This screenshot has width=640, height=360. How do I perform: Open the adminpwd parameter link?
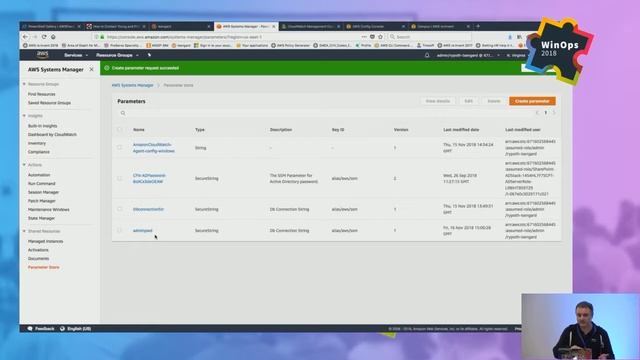coord(142,231)
